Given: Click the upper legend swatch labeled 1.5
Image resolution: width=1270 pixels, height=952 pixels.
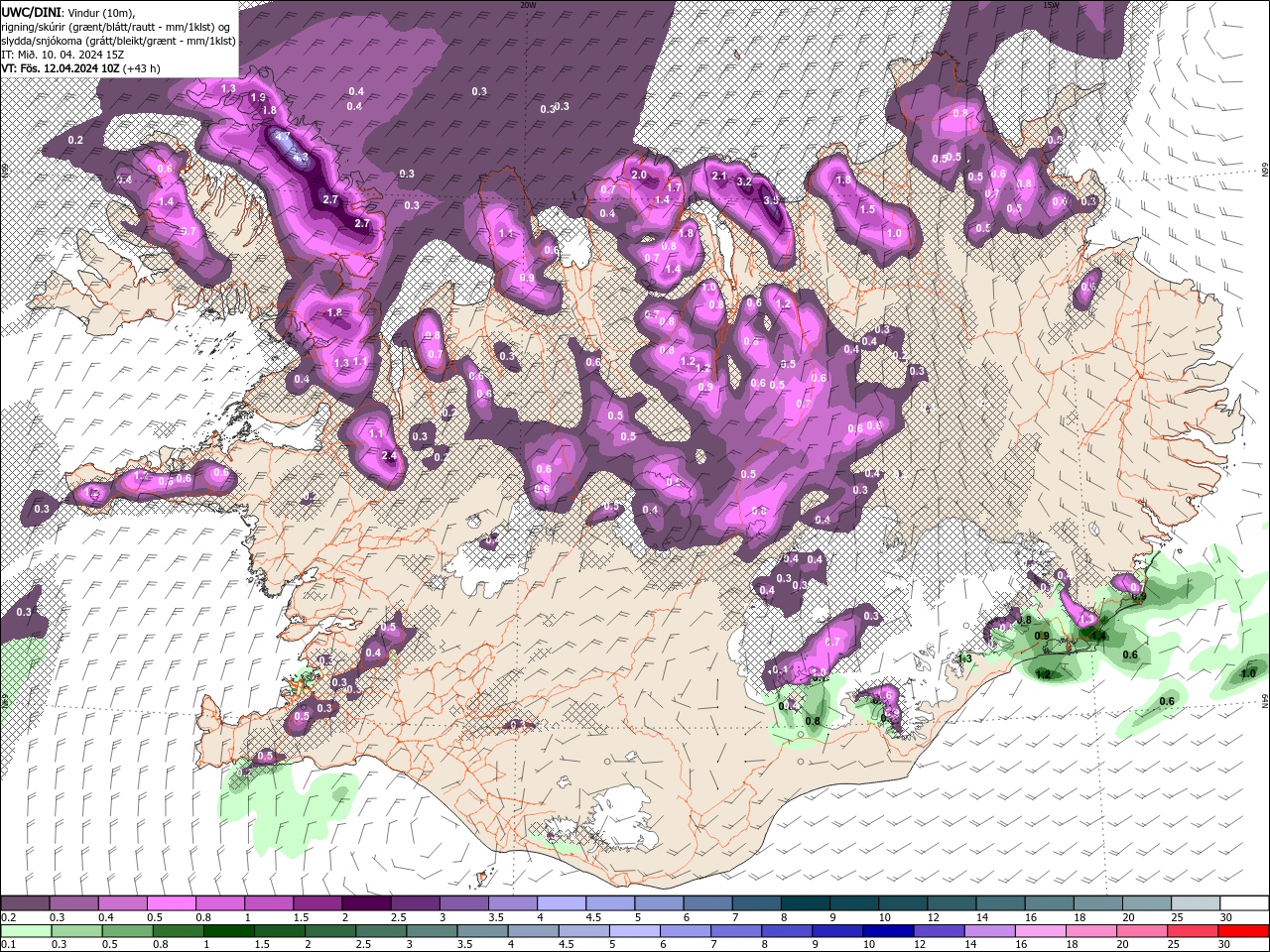Looking at the screenshot, I should 317,903.
